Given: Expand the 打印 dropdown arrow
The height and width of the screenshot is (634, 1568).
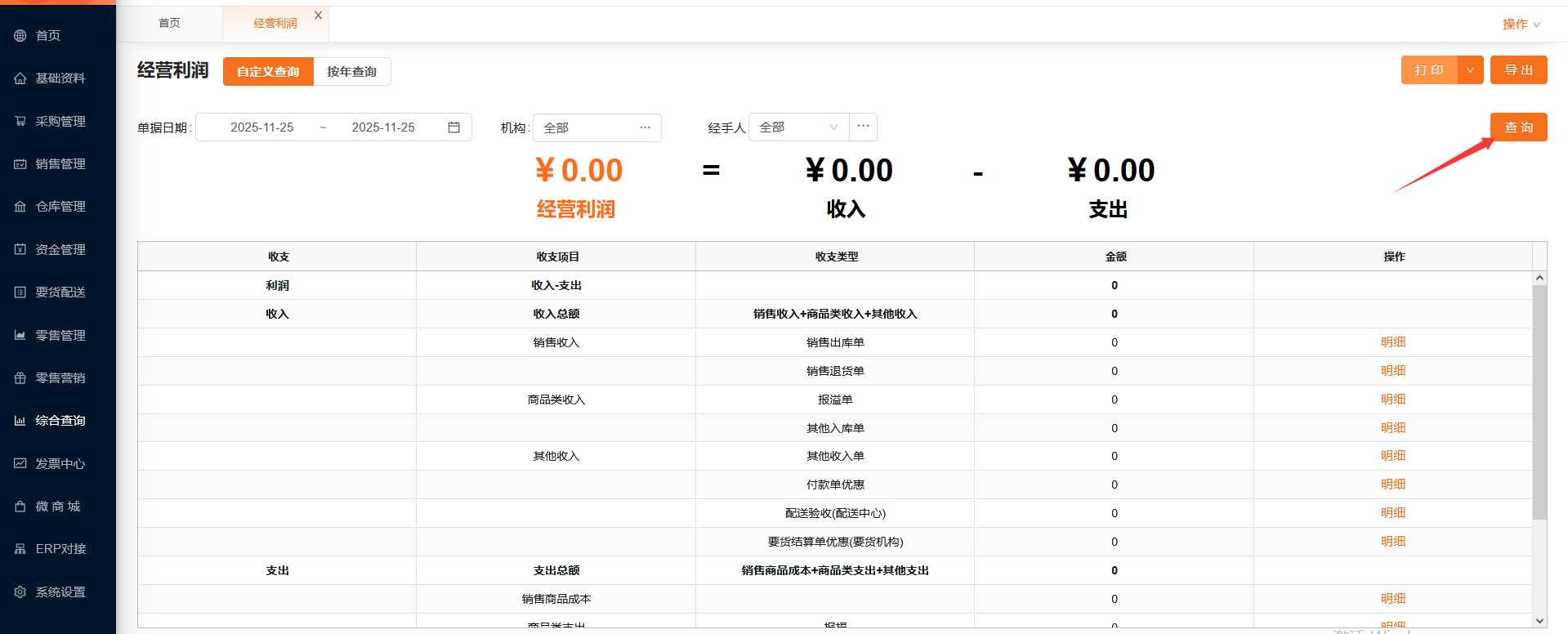Looking at the screenshot, I should pyautogui.click(x=1470, y=70).
